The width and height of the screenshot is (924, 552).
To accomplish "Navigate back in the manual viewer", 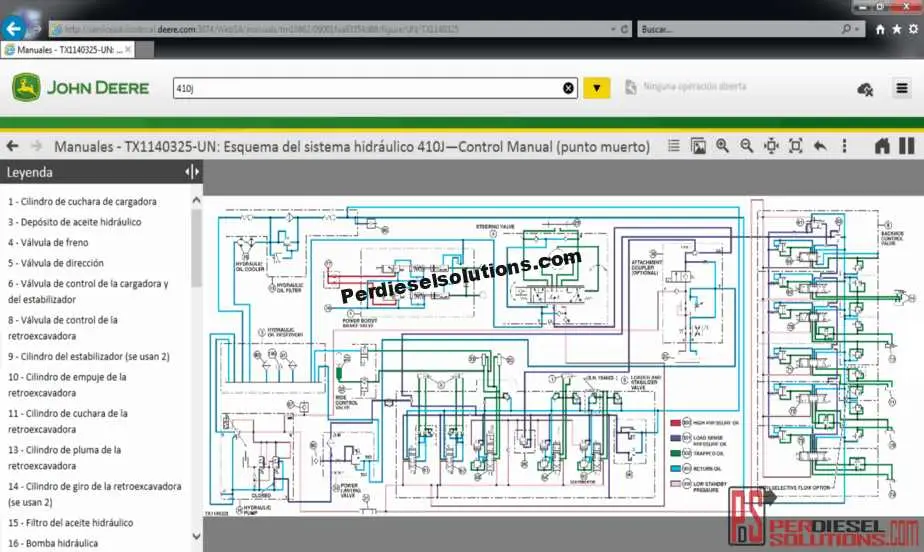I will pos(12,146).
